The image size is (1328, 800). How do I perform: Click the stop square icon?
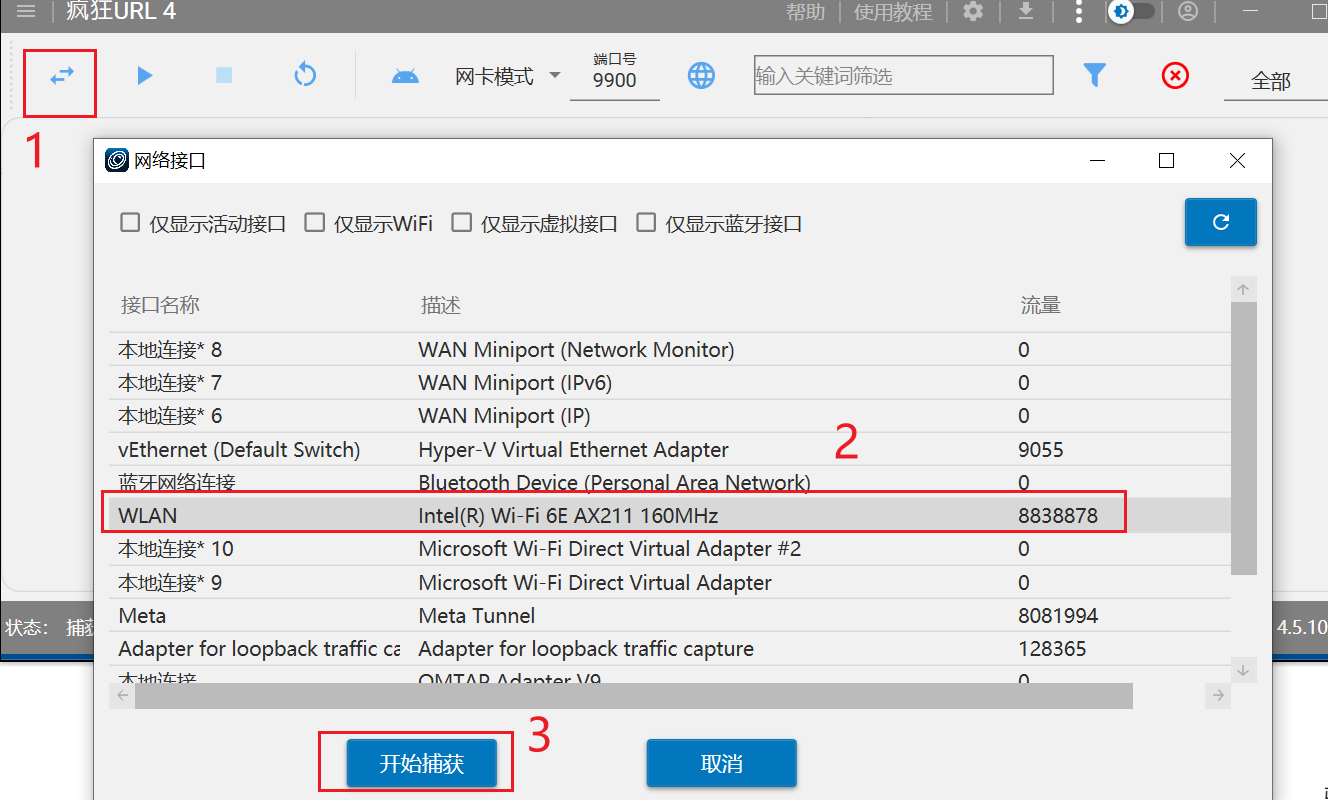(224, 75)
